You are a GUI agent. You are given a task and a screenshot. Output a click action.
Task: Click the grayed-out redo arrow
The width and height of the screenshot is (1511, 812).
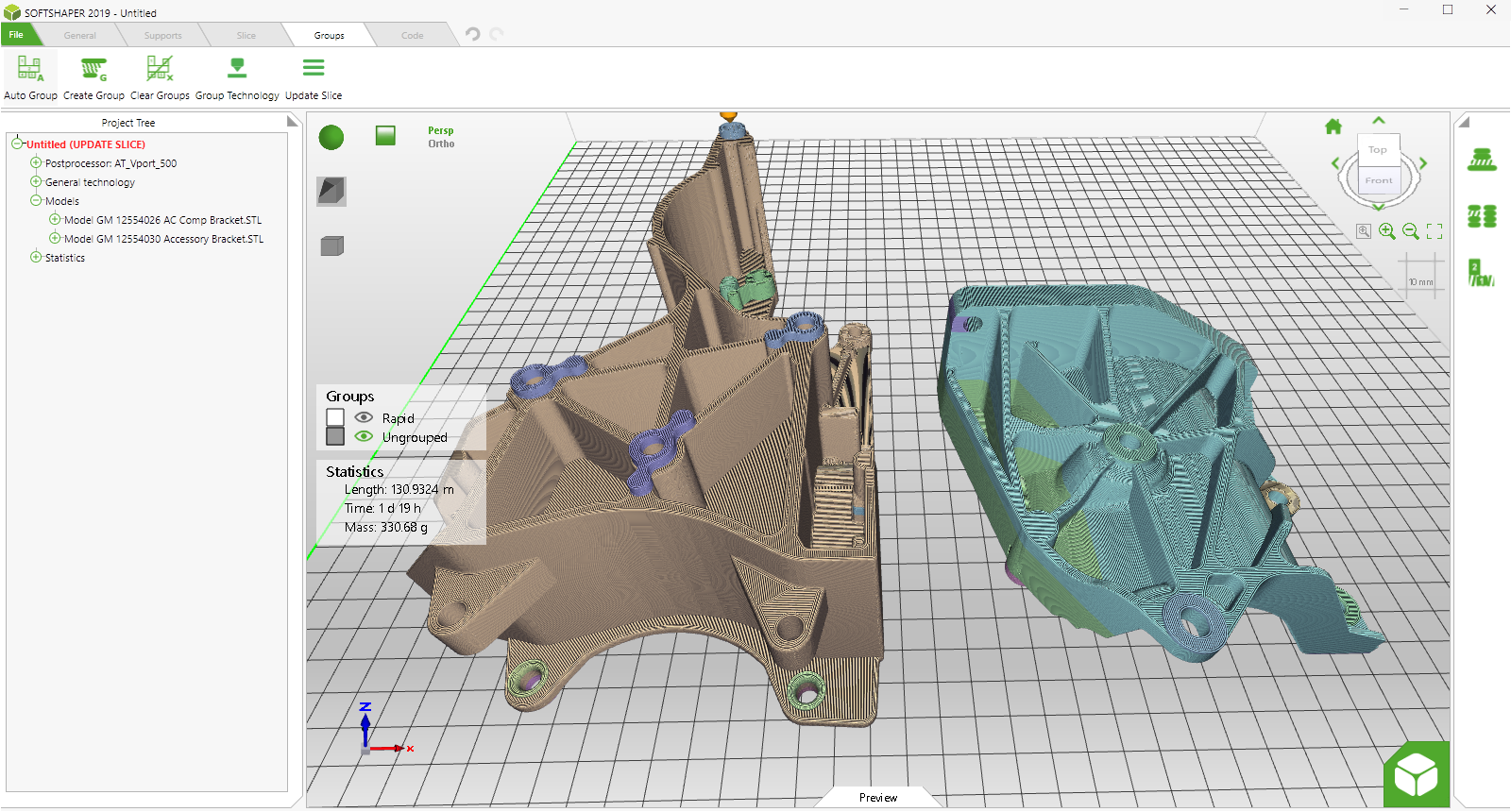(497, 34)
